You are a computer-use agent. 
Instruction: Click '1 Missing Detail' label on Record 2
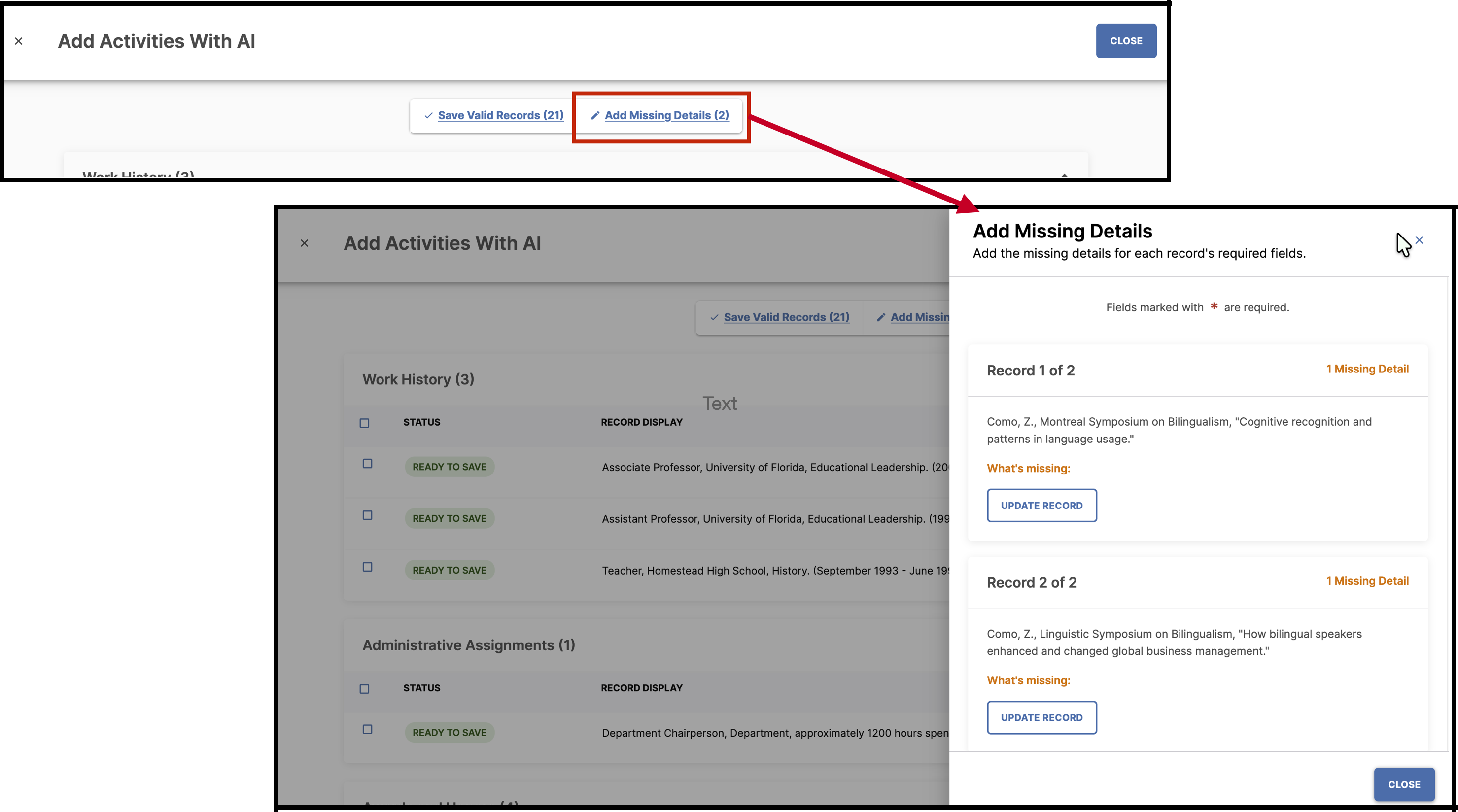[x=1367, y=581]
